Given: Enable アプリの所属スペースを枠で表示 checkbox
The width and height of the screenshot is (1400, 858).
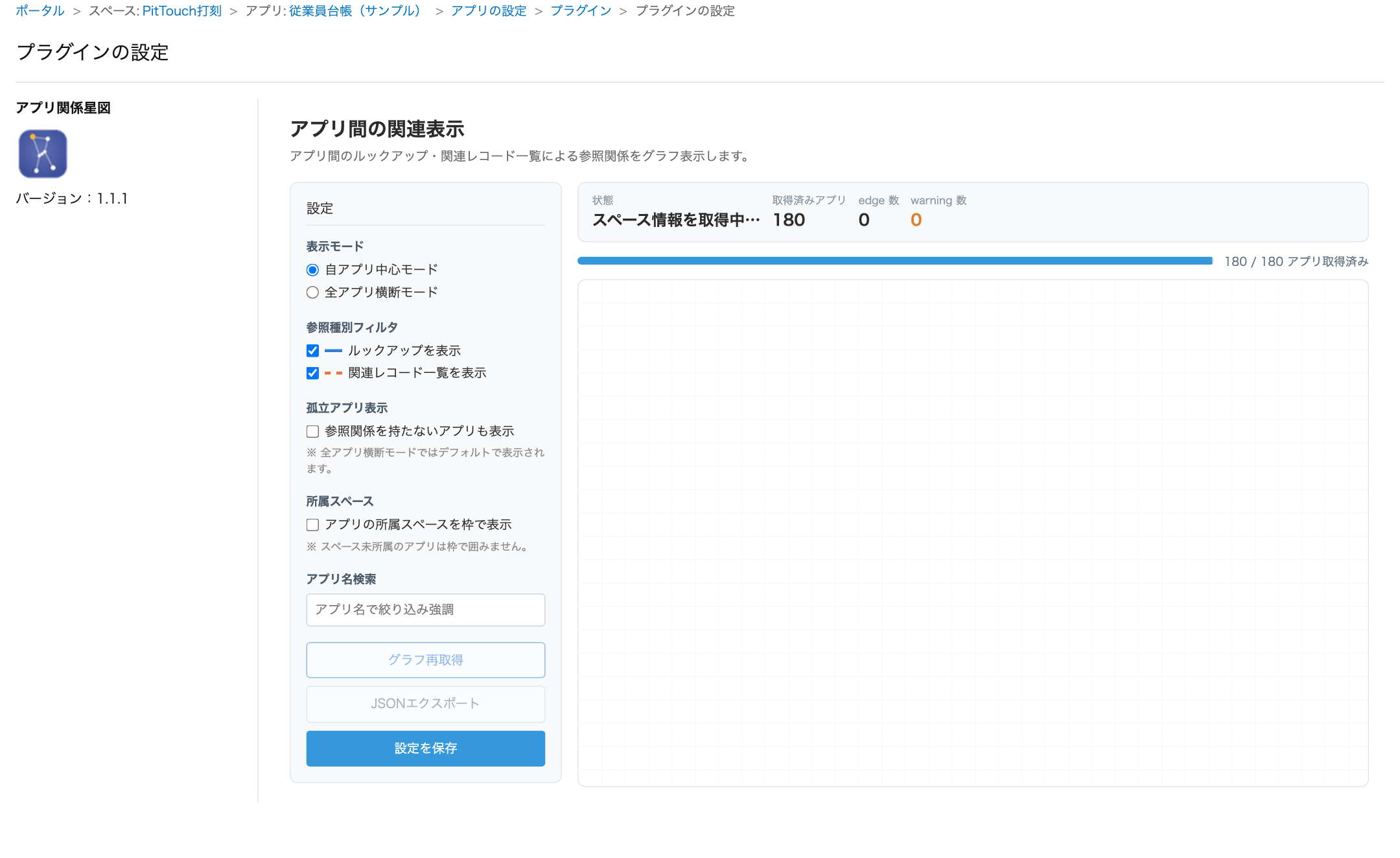Looking at the screenshot, I should coord(312,525).
